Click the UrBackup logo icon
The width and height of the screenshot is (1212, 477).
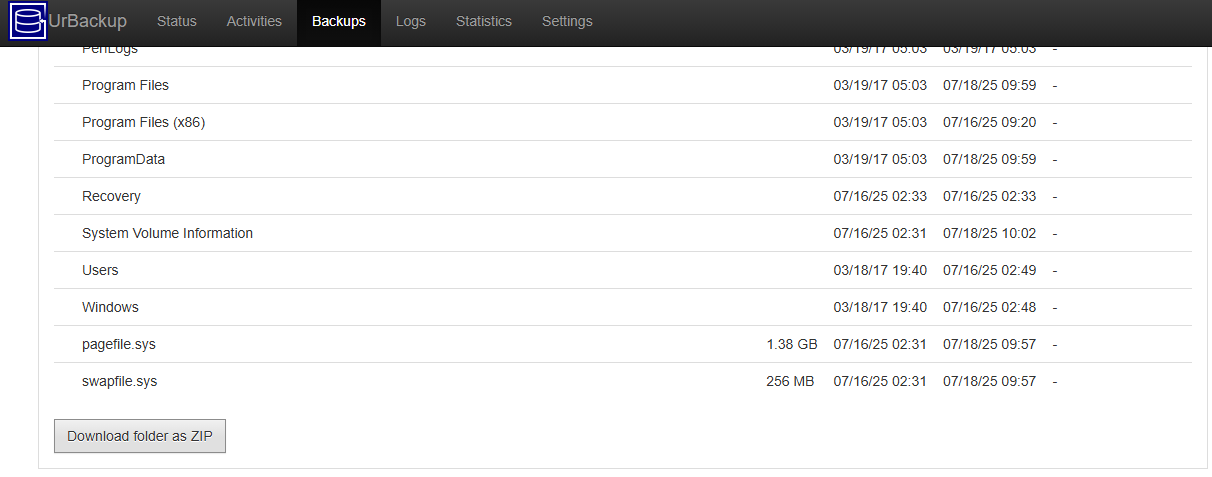(28, 21)
